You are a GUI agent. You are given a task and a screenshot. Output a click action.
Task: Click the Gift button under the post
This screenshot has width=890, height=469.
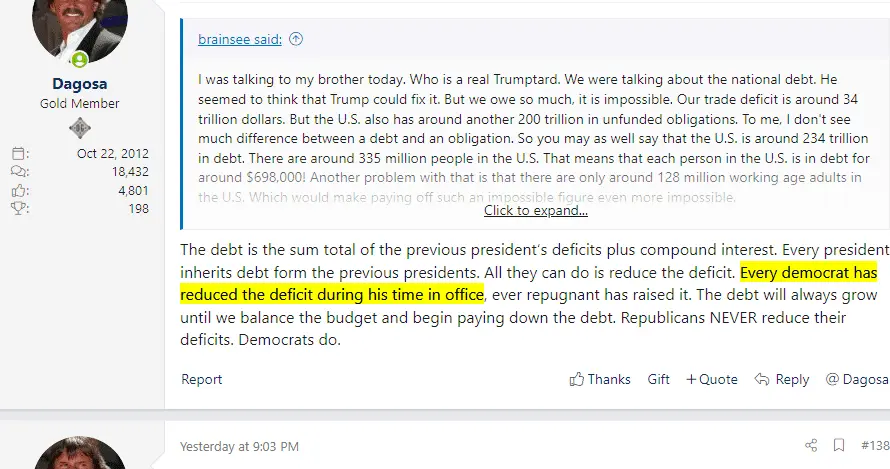[658, 380]
